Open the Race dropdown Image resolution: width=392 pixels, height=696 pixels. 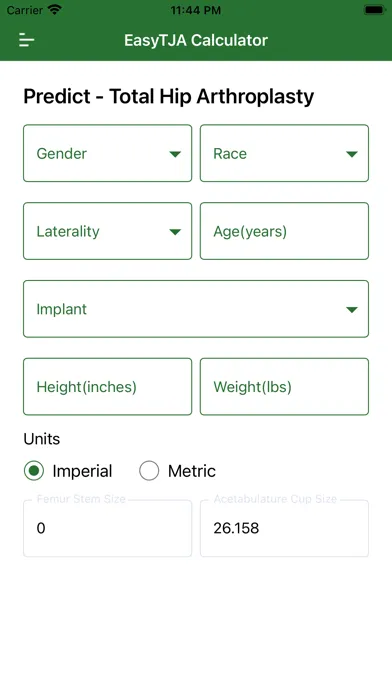(284, 153)
